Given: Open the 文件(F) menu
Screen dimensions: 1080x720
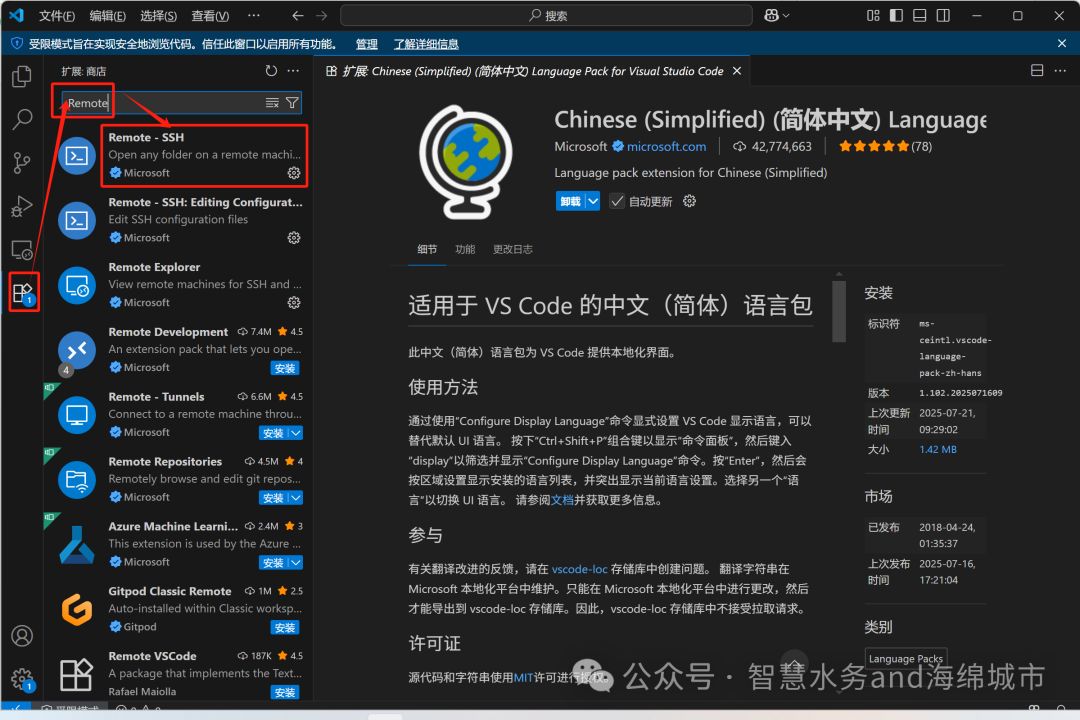Looking at the screenshot, I should [x=56, y=15].
